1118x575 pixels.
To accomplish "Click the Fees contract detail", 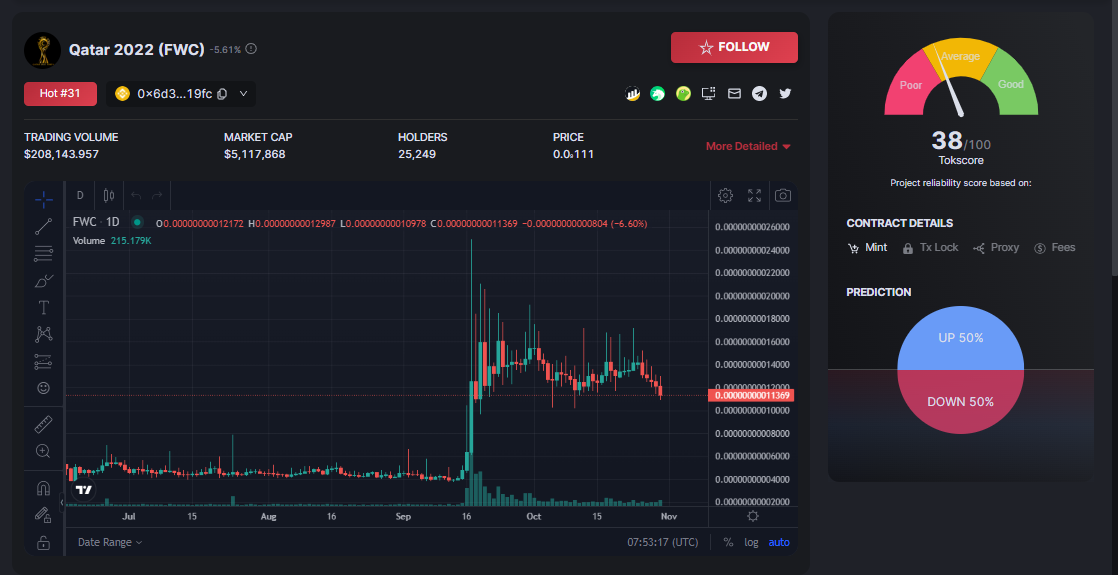I will [1055, 248].
